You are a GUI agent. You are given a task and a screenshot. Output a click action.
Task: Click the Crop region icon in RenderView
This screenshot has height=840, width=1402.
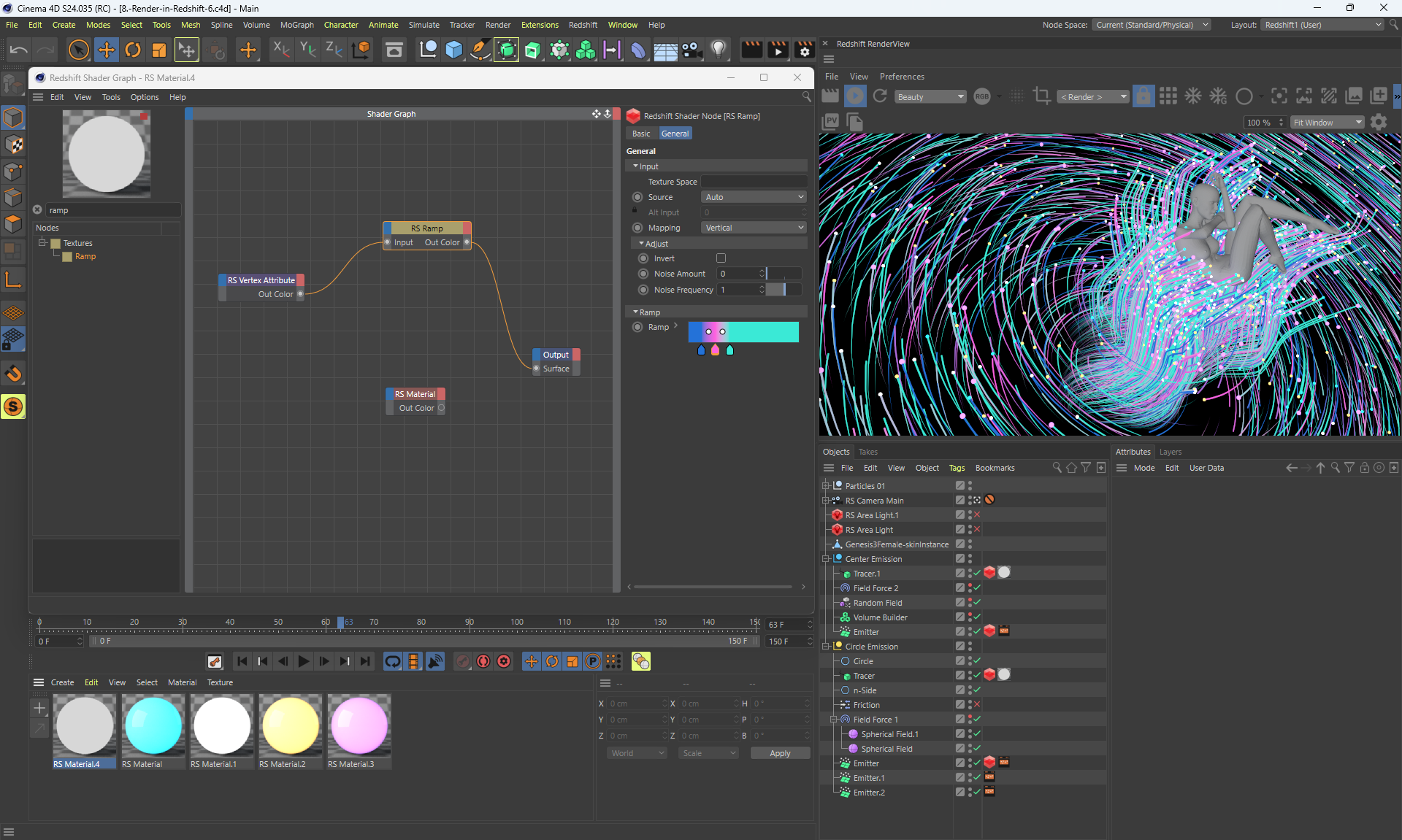pos(1042,96)
